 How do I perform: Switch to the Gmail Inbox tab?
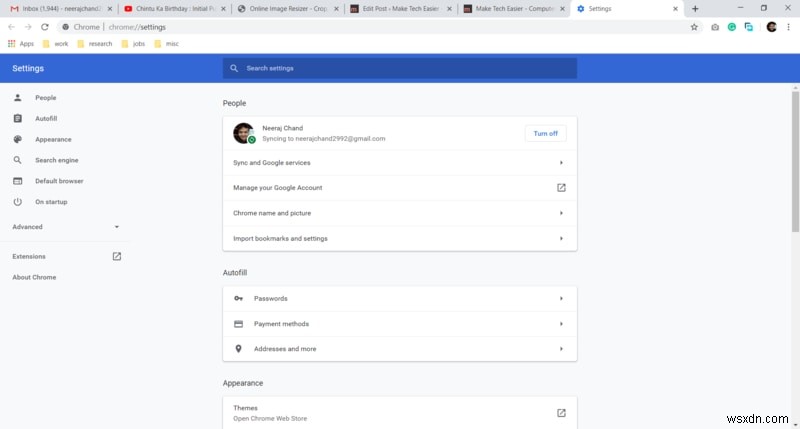pos(60,9)
